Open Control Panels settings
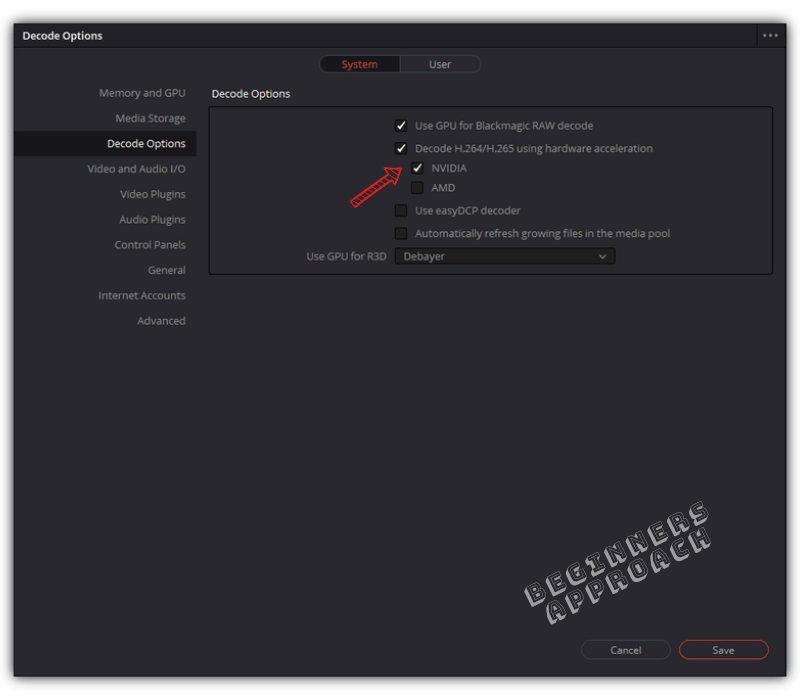The image size is (800, 700). point(152,244)
